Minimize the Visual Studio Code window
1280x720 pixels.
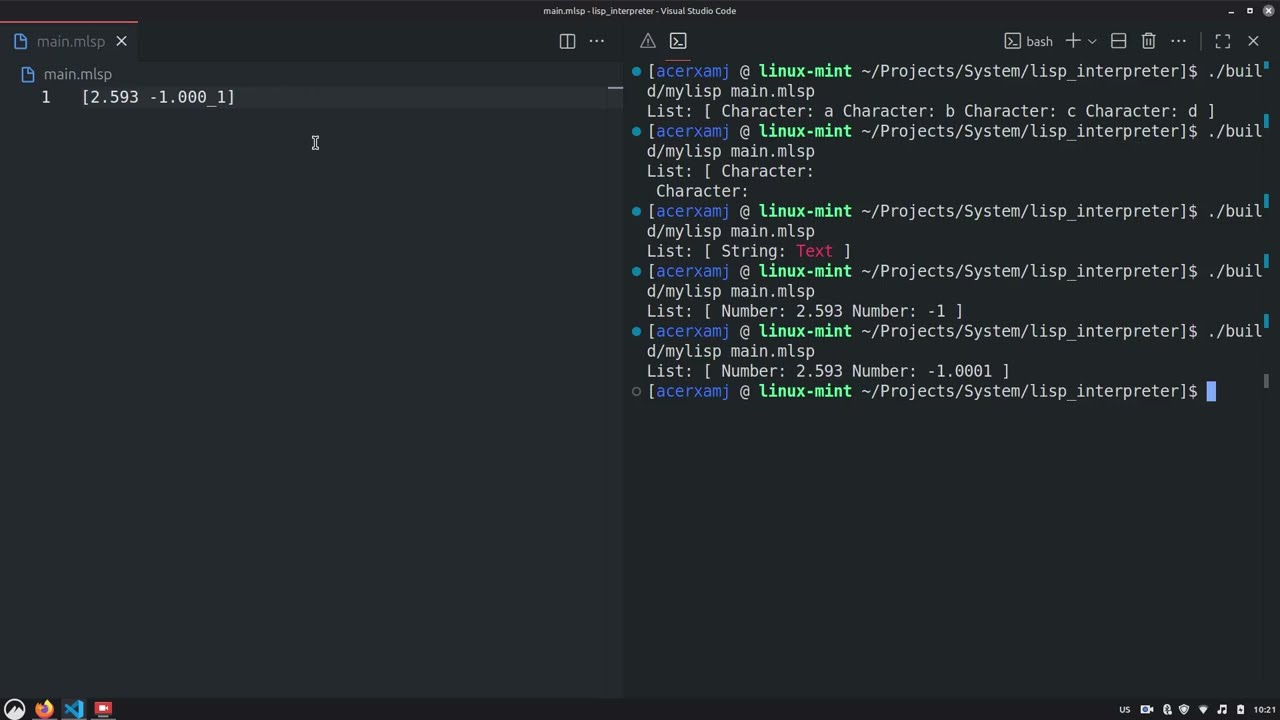coord(1231,11)
